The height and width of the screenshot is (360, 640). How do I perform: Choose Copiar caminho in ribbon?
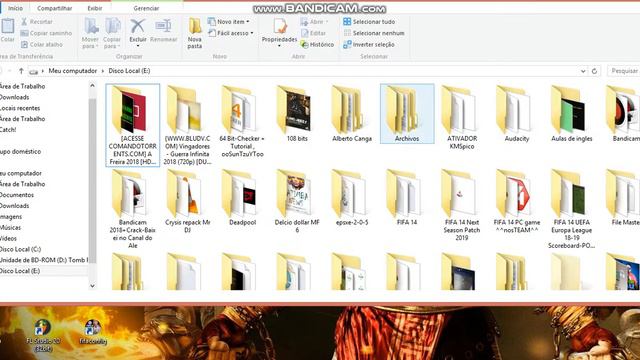46,33
